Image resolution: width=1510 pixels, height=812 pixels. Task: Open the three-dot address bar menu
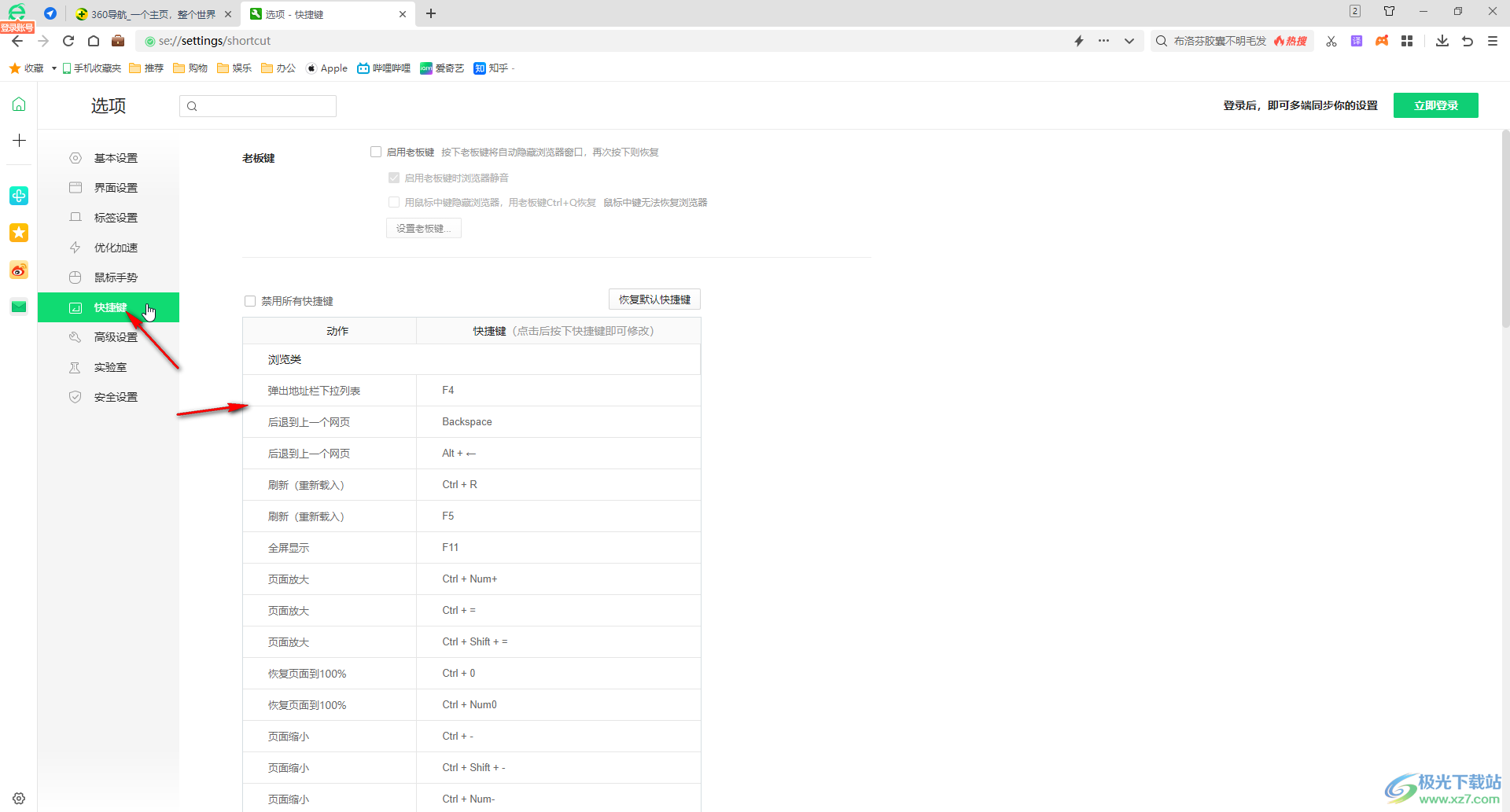[x=1104, y=41]
